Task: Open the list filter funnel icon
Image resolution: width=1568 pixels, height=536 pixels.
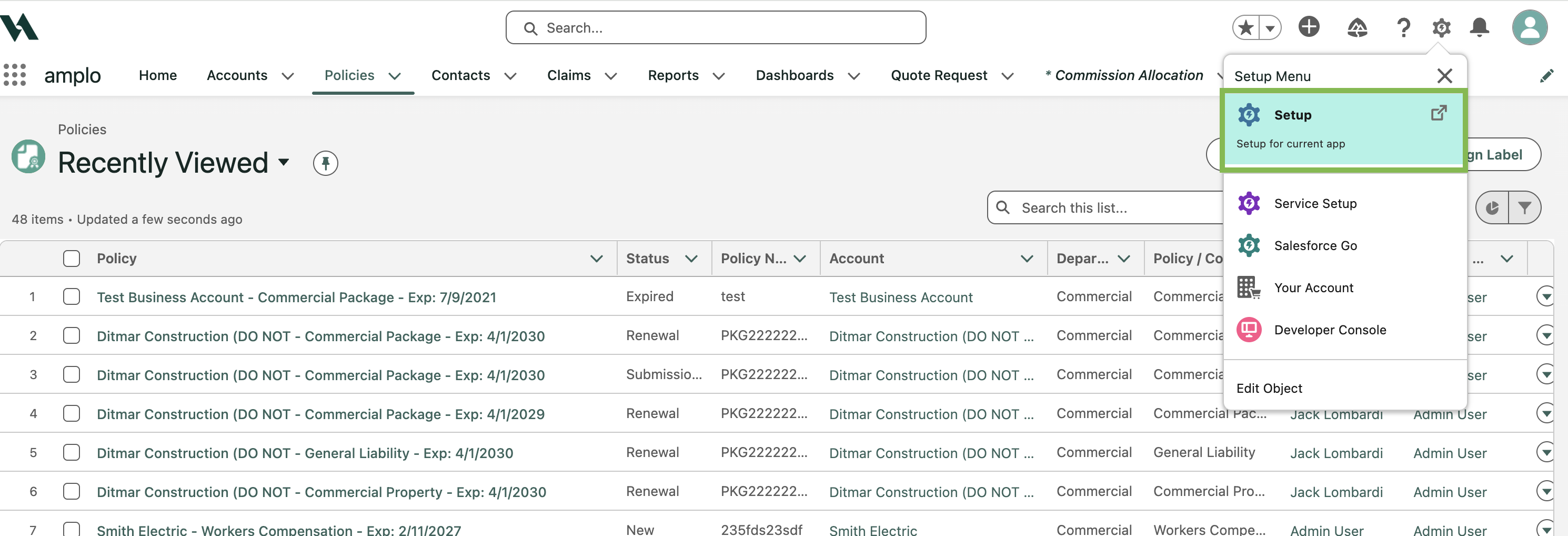Action: [1524, 207]
